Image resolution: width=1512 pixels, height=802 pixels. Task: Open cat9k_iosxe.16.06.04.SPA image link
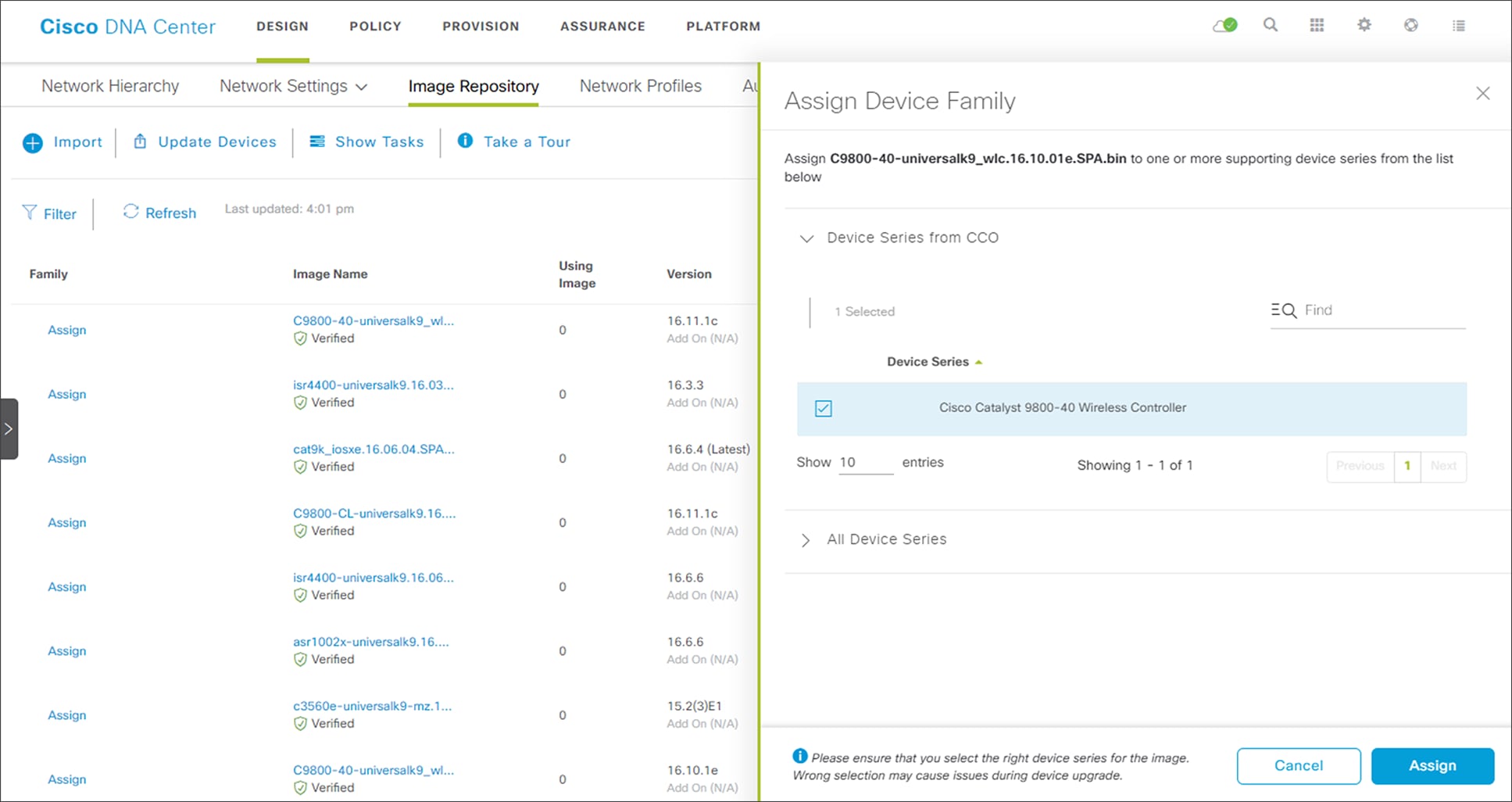(x=374, y=449)
